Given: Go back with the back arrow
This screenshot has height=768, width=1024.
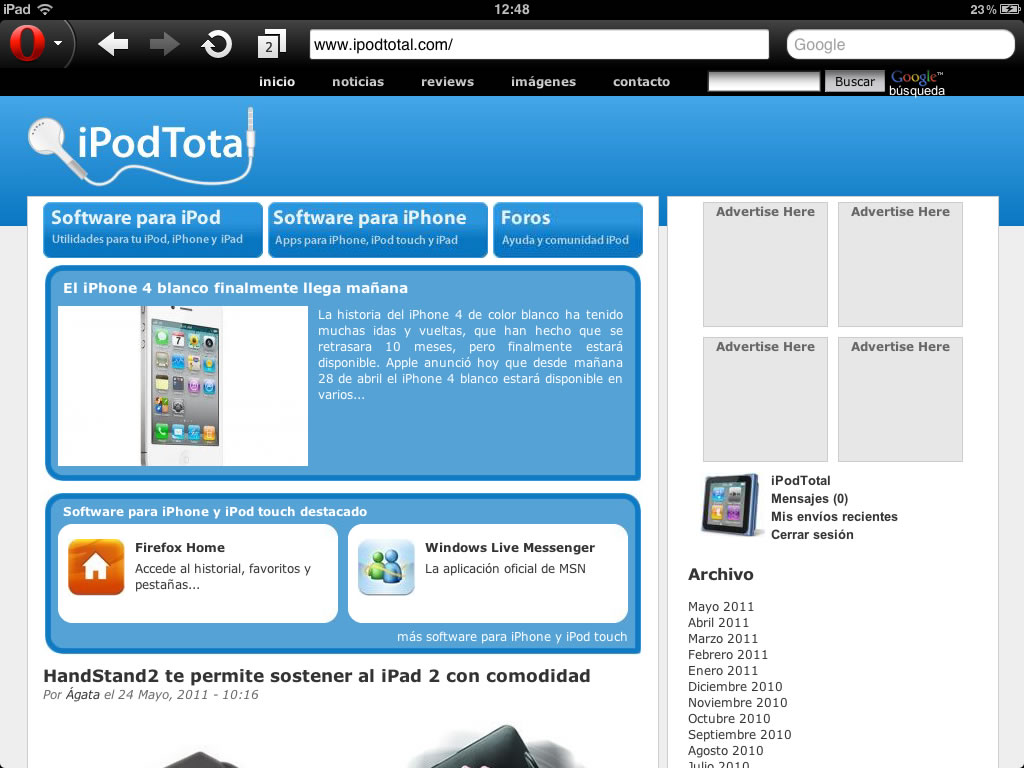Looking at the screenshot, I should tap(113, 44).
